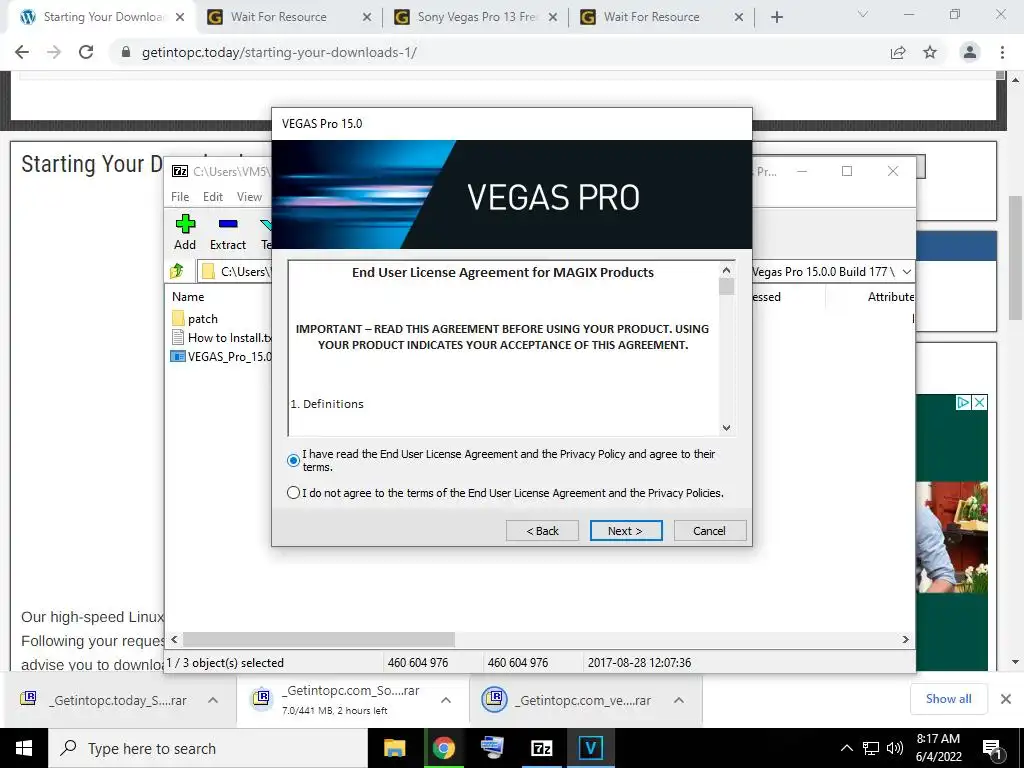
Task: Switch to first Wait For Resource tab
Action: 287,17
